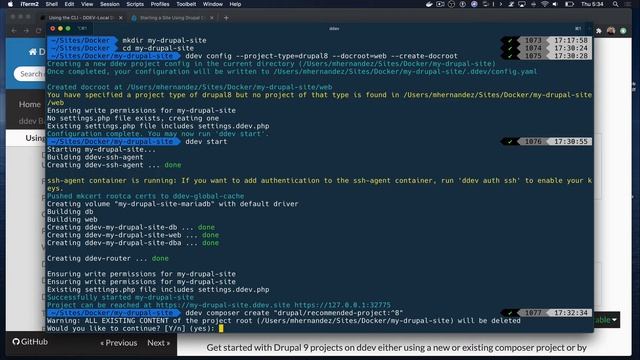Open the Home nav item
The width and height of the screenshot is (640, 360).
point(29,104)
